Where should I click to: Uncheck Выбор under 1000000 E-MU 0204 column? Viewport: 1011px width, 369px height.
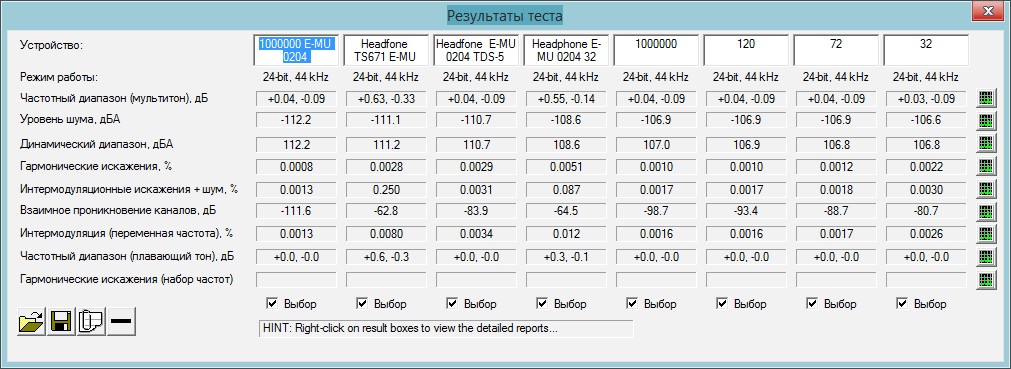[x=271, y=303]
